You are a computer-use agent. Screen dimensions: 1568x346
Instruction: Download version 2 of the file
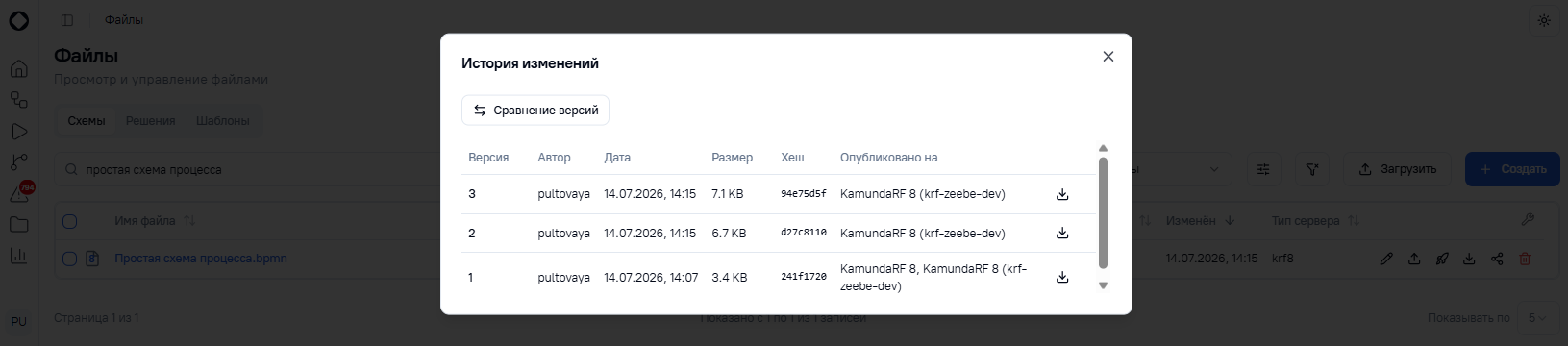(1062, 233)
